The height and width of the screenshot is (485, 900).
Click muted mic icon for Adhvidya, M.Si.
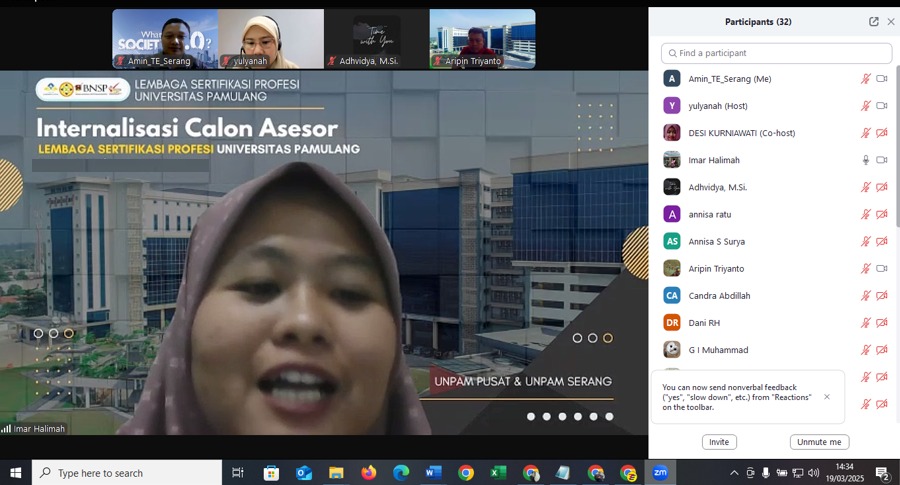[x=866, y=187]
